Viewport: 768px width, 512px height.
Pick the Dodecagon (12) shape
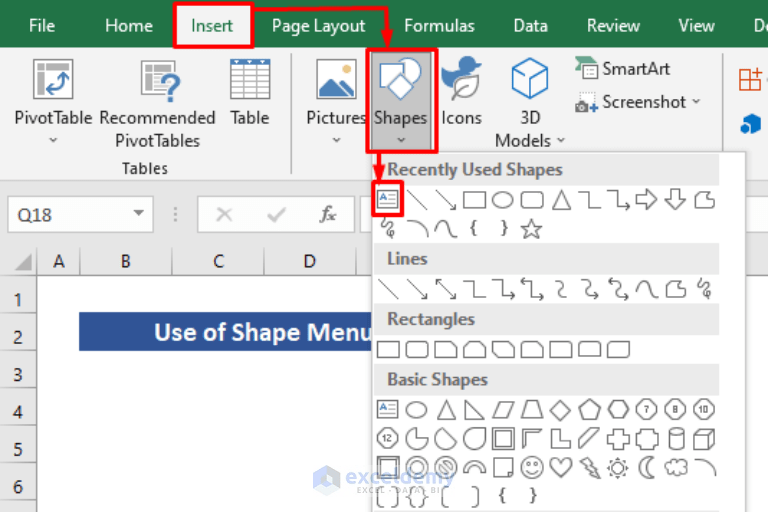pyautogui.click(x=387, y=439)
